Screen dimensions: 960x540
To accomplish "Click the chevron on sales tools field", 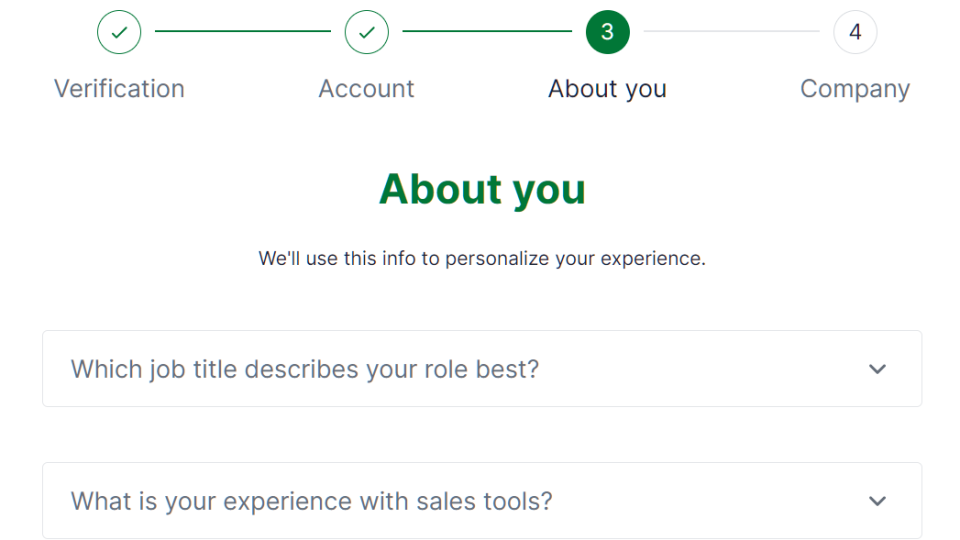I will coord(877,501).
